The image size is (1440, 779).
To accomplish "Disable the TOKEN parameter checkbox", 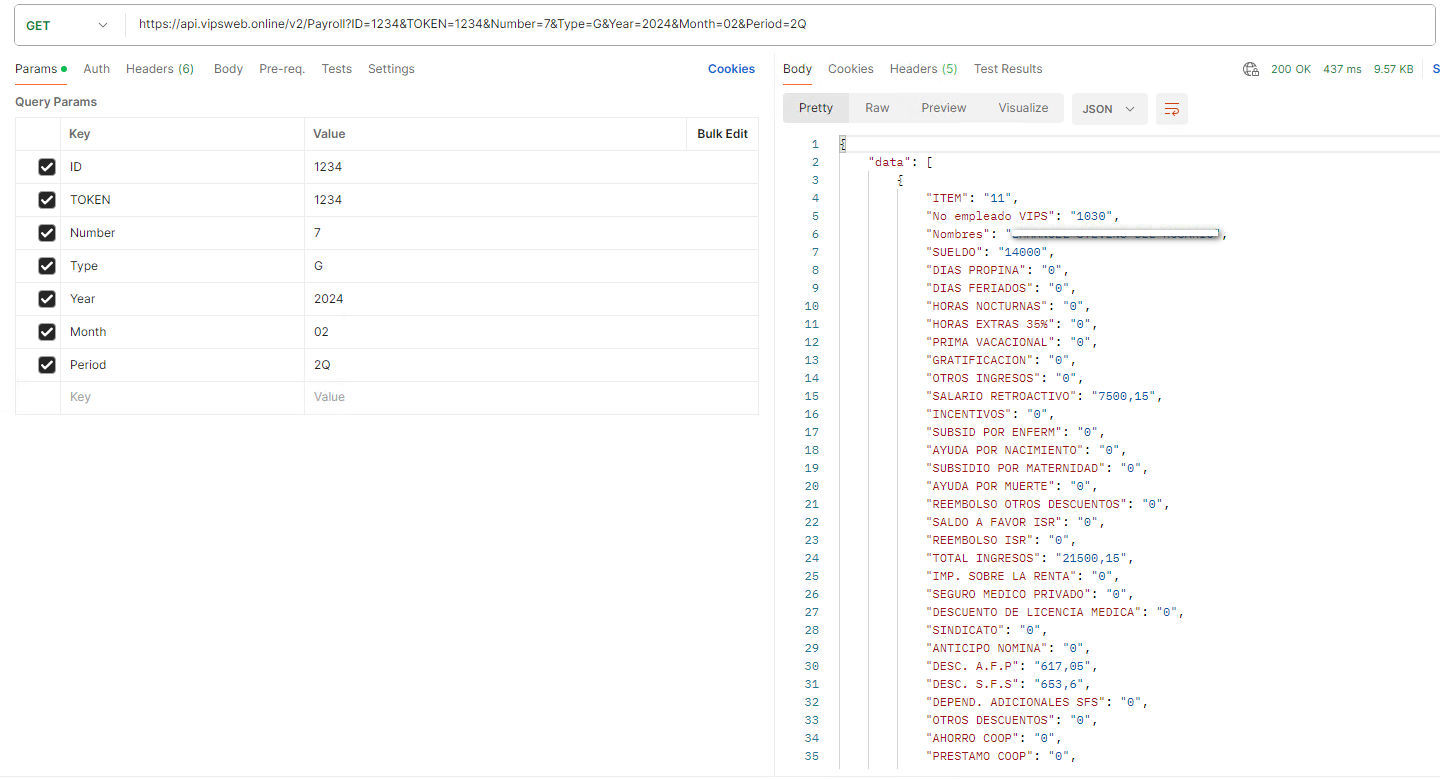I will 46,200.
